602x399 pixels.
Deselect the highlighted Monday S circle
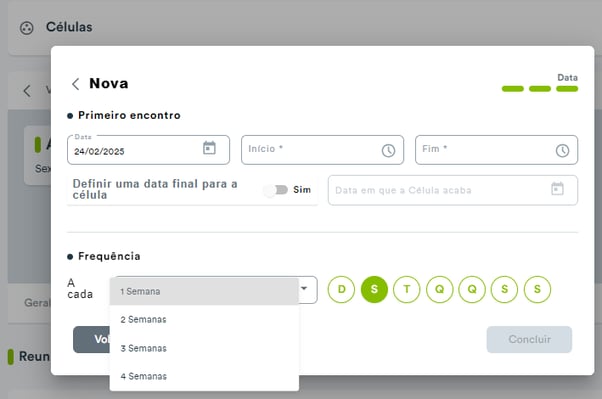(x=374, y=289)
